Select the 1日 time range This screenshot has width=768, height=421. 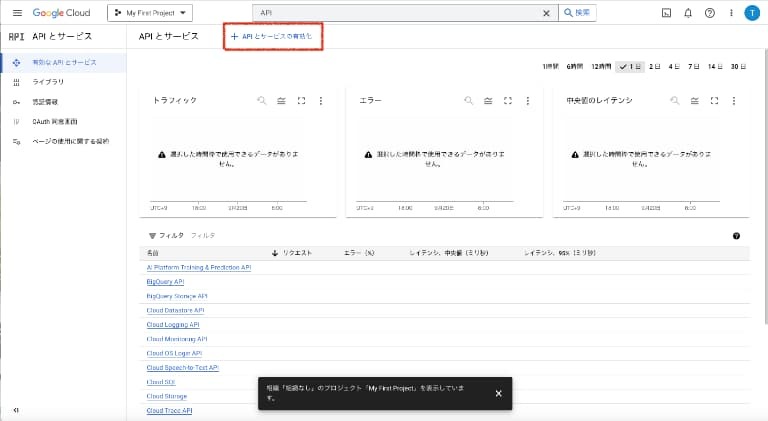630,66
